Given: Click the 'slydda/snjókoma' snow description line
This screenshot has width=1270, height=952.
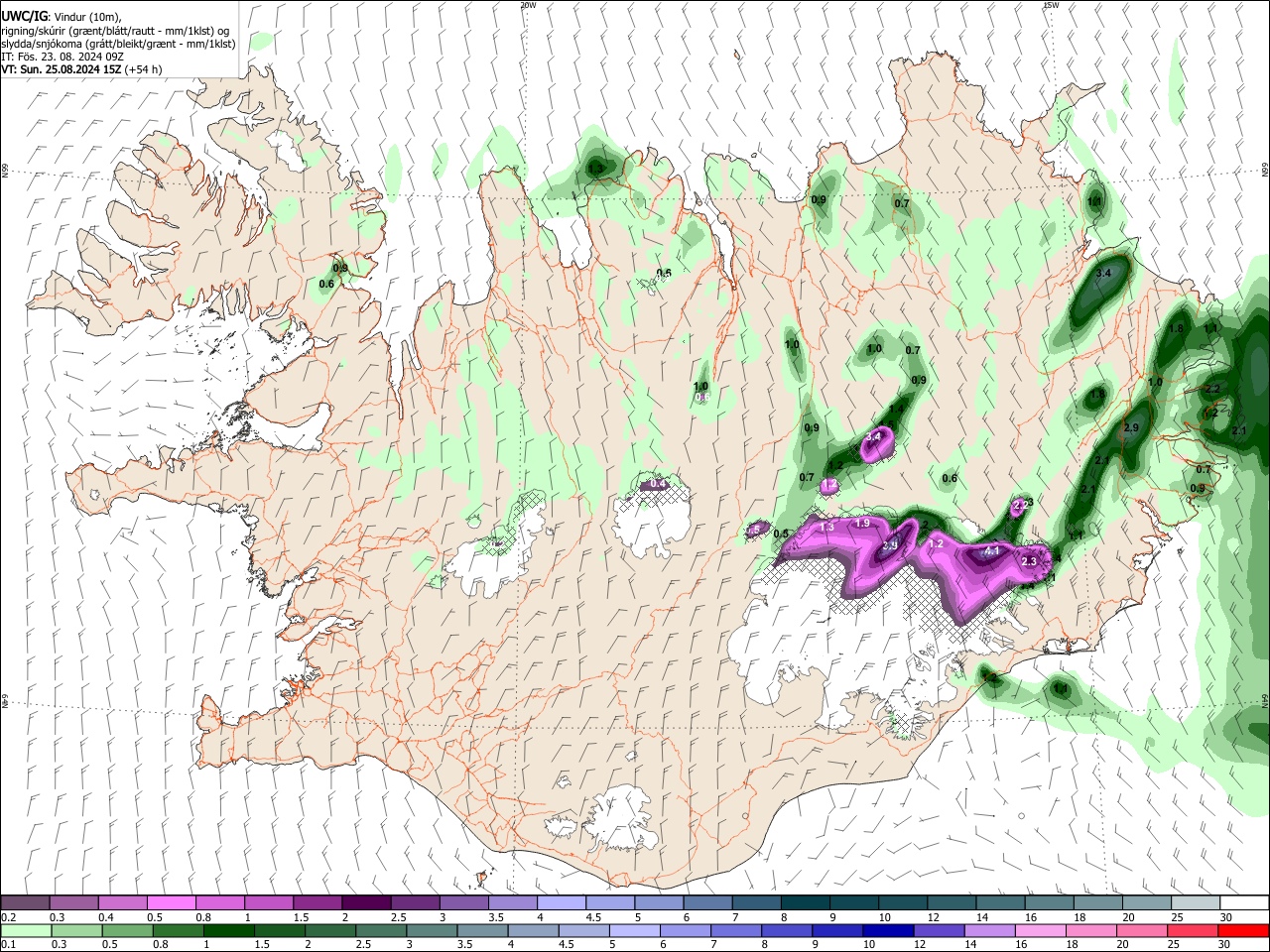Looking at the screenshot, I should coord(118,44).
